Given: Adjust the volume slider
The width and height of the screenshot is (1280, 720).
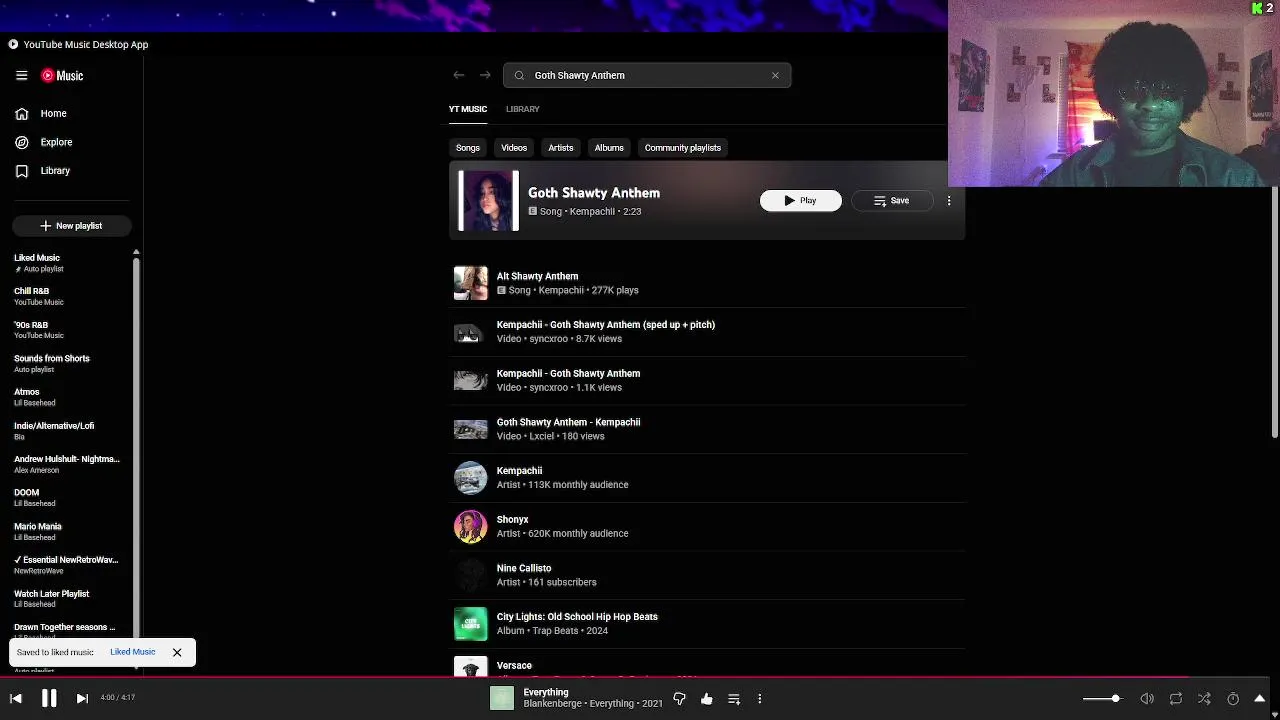Looking at the screenshot, I should click(x=1103, y=699).
